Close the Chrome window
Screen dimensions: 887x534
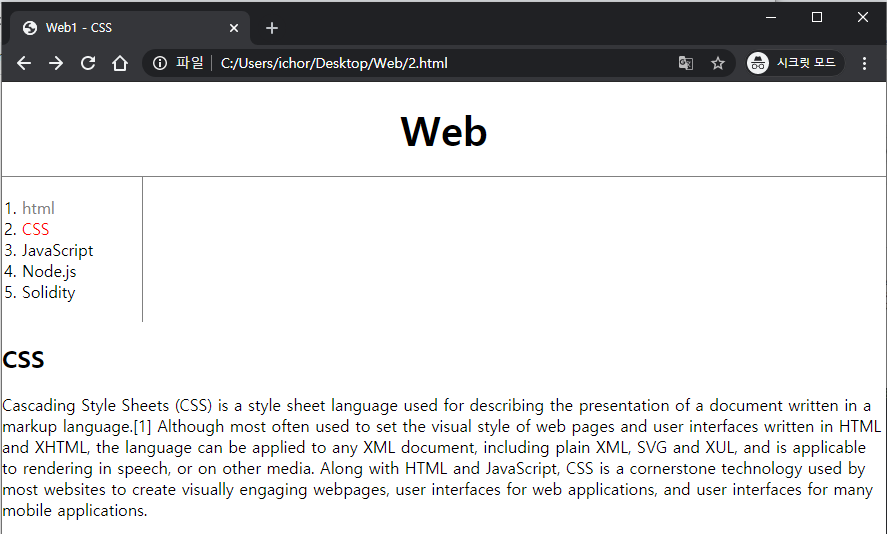point(863,18)
